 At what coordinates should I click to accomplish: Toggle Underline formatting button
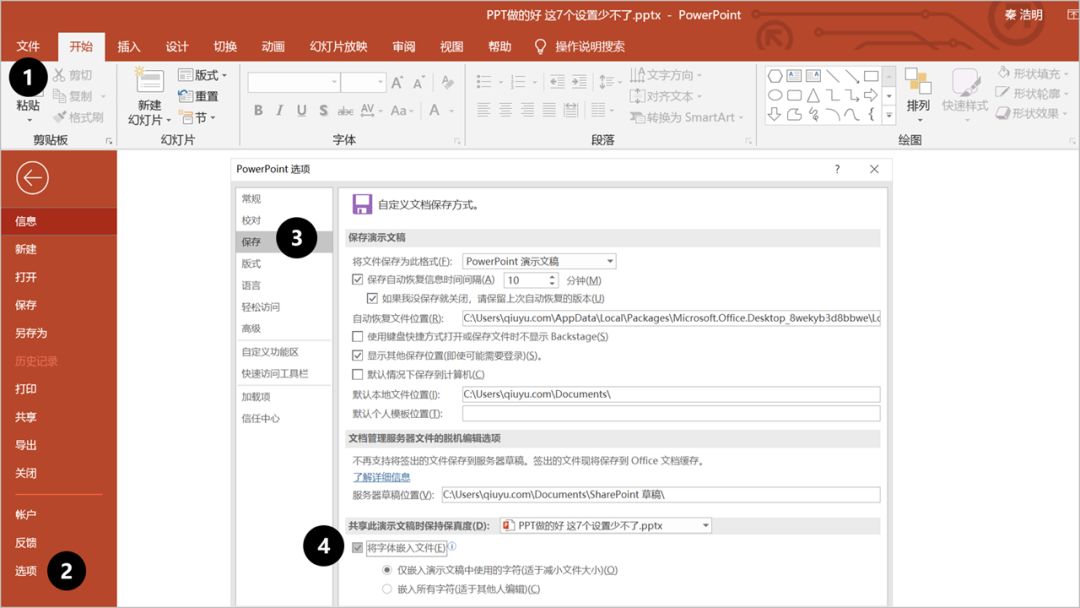[301, 110]
